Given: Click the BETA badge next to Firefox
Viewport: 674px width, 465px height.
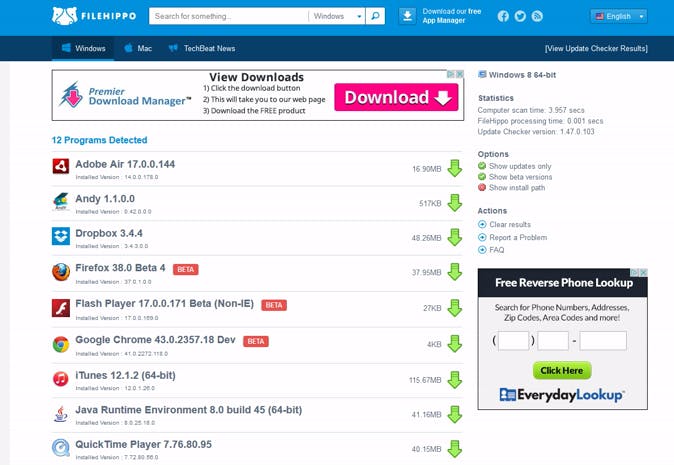Looking at the screenshot, I should pos(186,269).
